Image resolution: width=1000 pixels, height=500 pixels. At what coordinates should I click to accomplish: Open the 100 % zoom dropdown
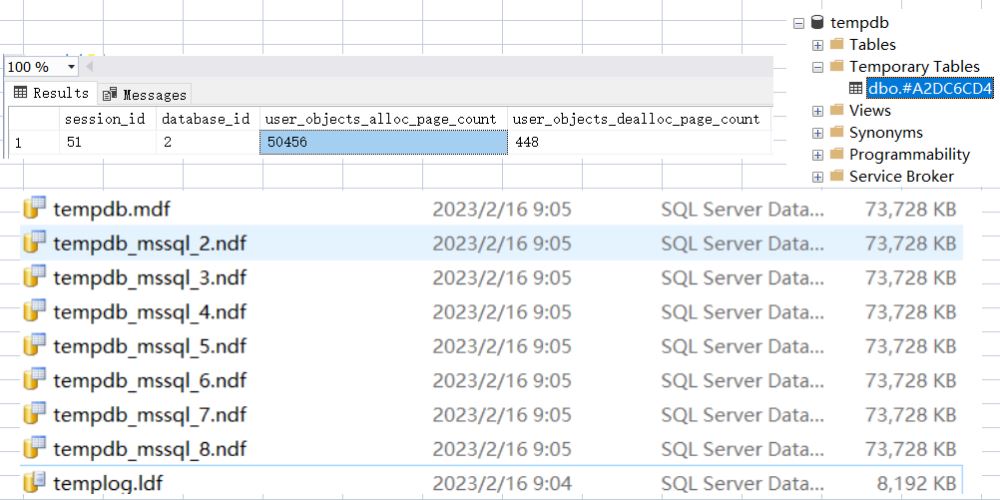pyautogui.click(x=71, y=67)
